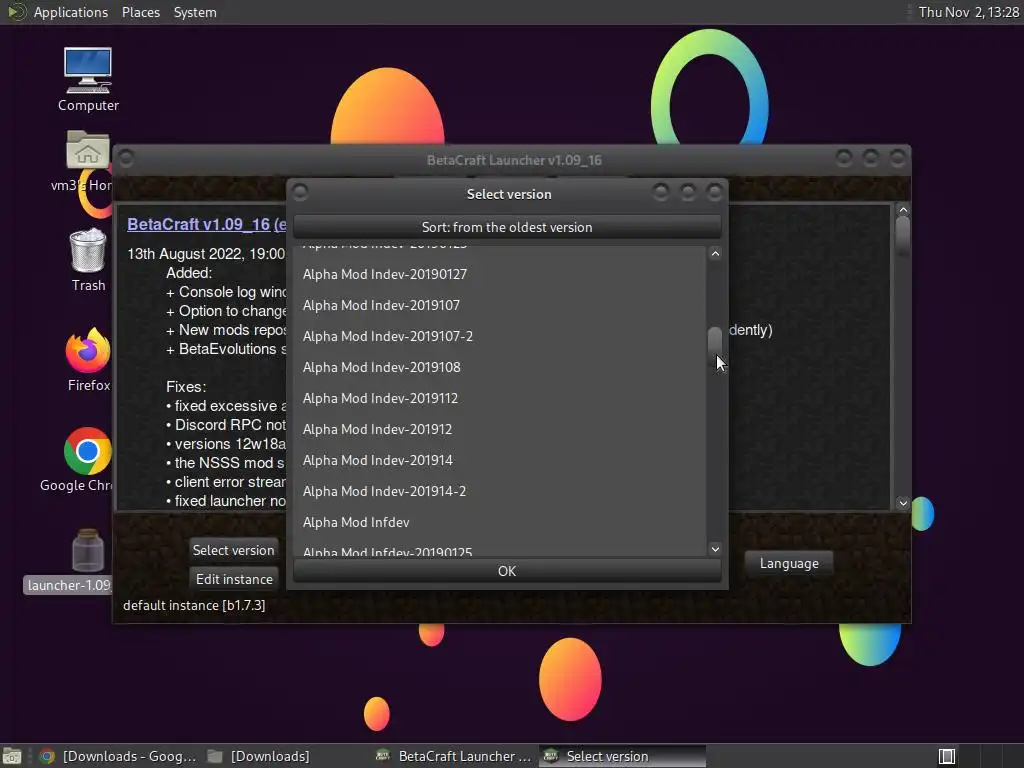This screenshot has height=768, width=1024.
Task: Click the Select version dialog window menu button
Action: pyautogui.click(x=300, y=192)
